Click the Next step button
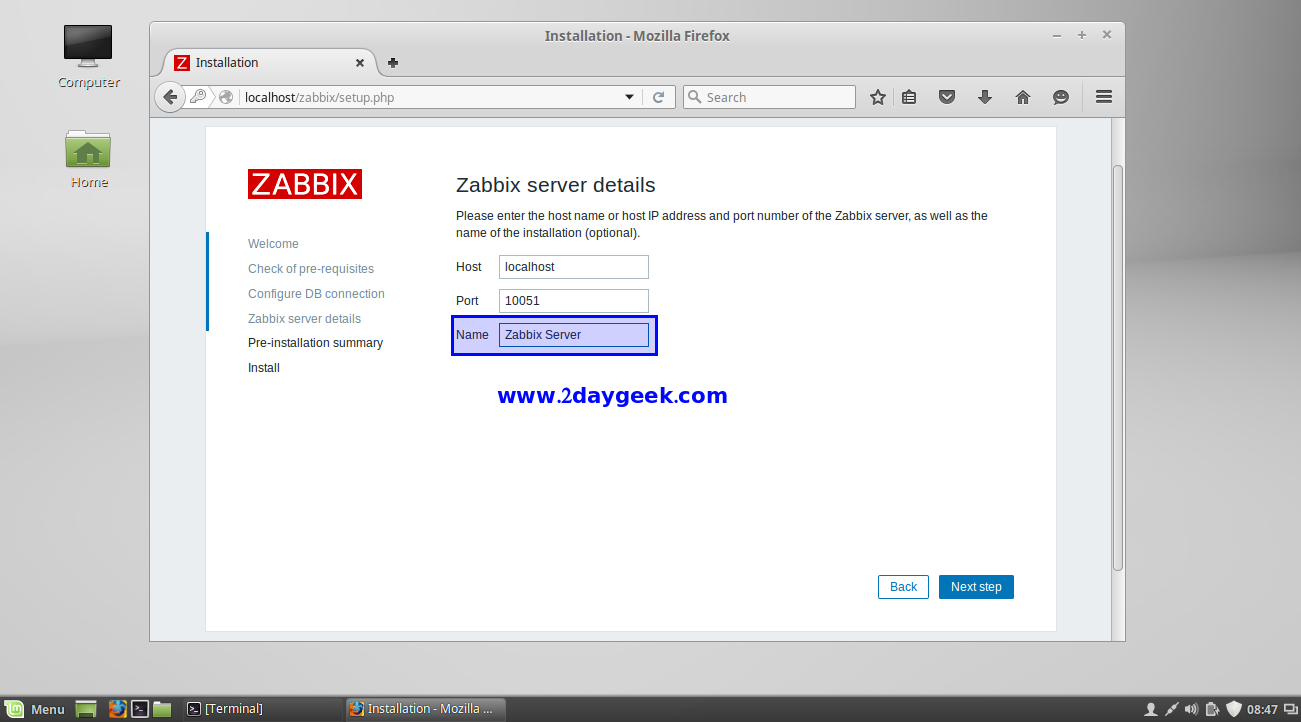This screenshot has height=722, width=1301. (x=976, y=587)
